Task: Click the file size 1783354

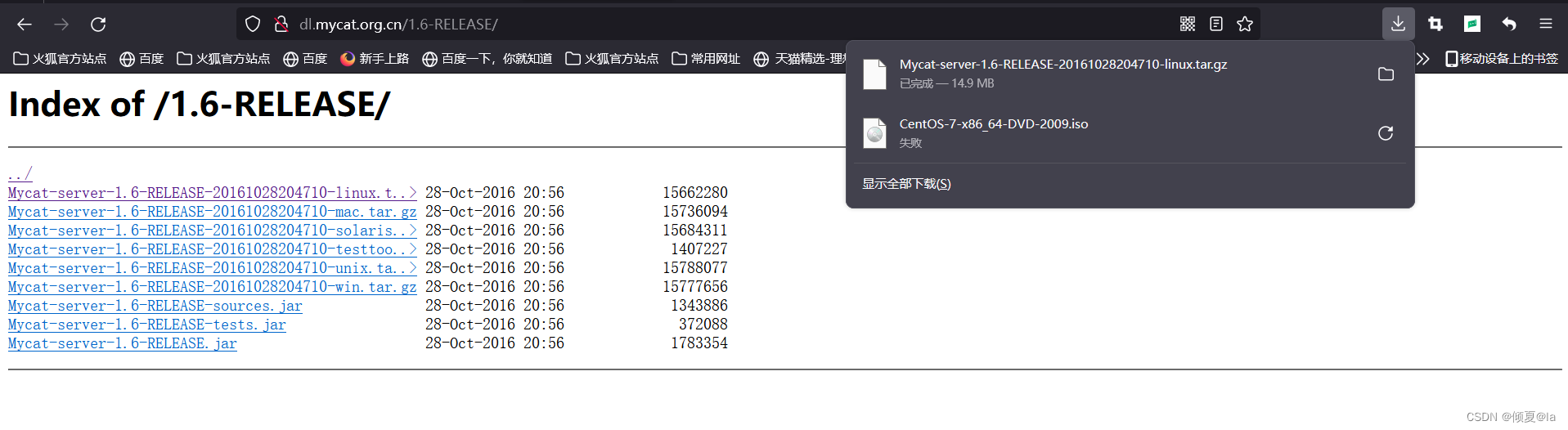Action: click(699, 343)
